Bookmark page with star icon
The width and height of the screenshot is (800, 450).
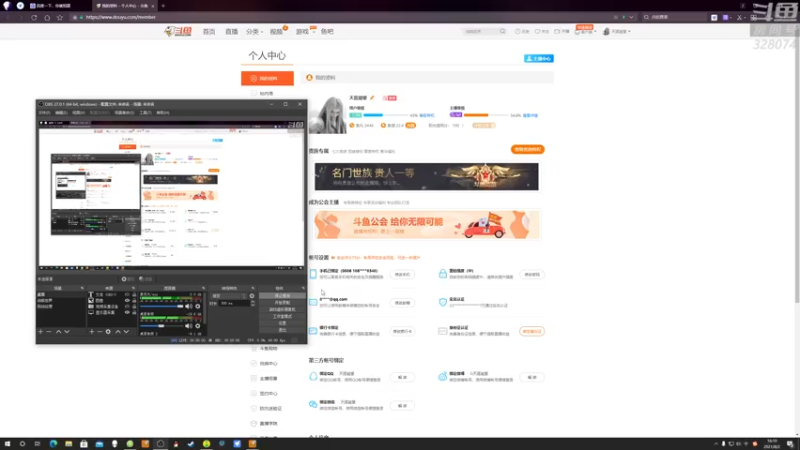[x=60, y=17]
